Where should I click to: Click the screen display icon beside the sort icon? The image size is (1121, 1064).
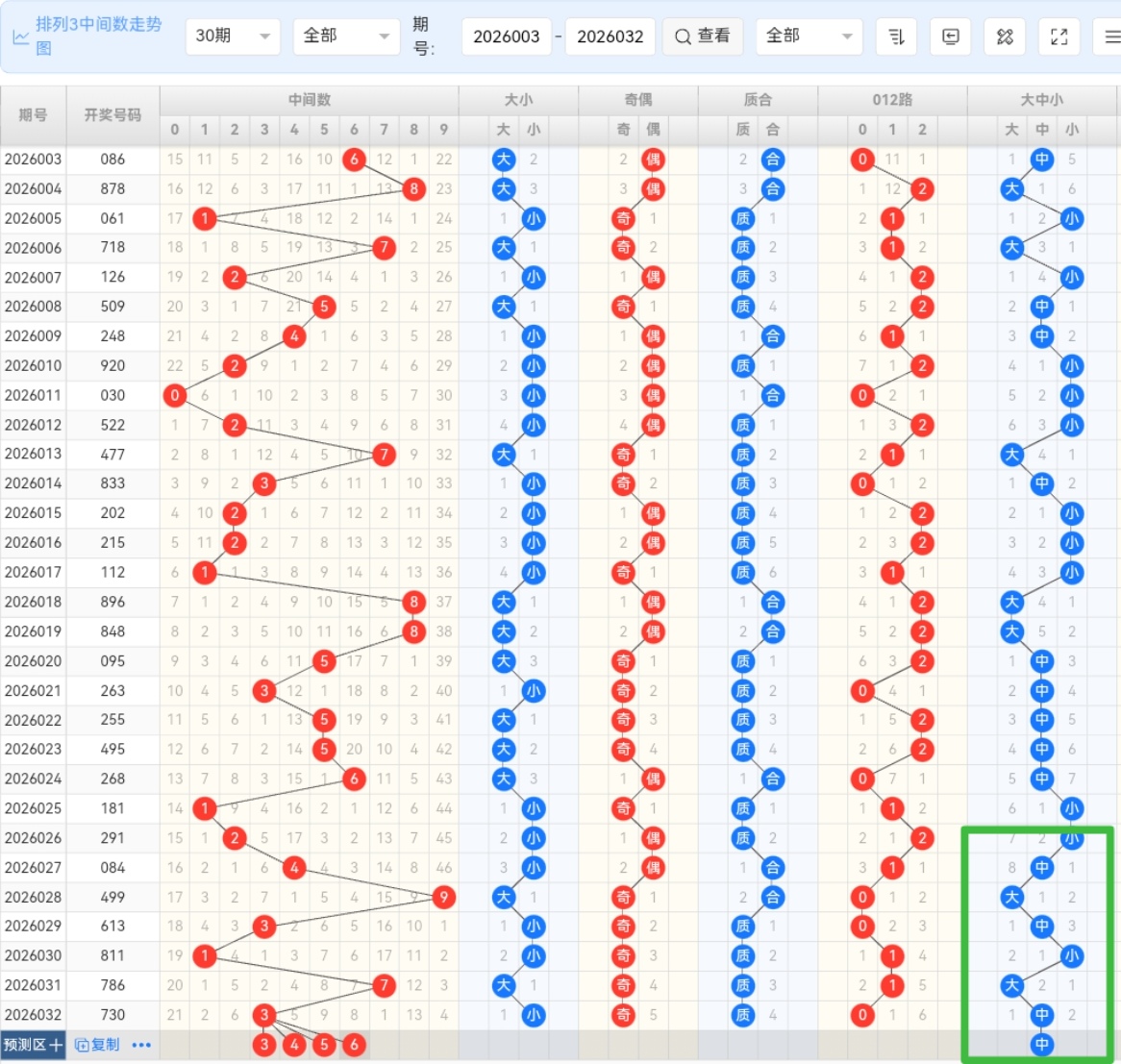(950, 37)
